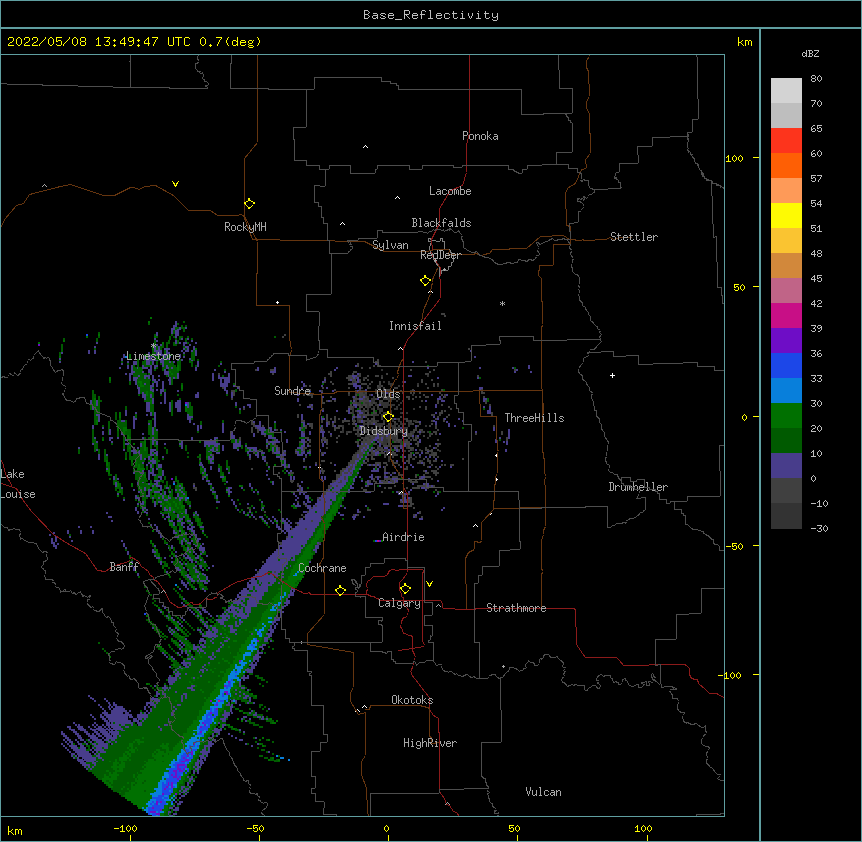This screenshot has height=842, width=862.
Task: Click the Cochrane label
Action: coord(322,568)
